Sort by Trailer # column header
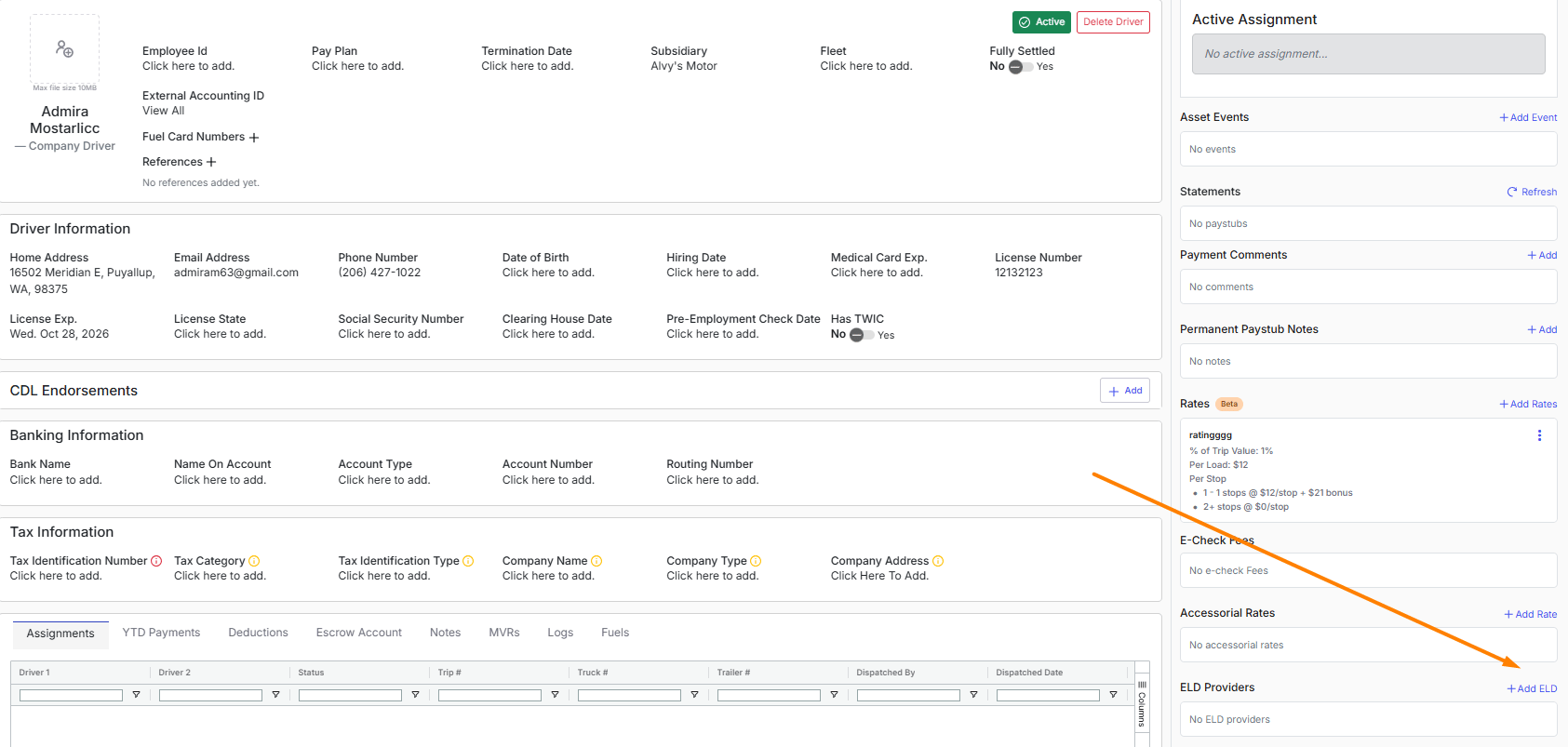Screen dimensions: 1568x747 733,673
